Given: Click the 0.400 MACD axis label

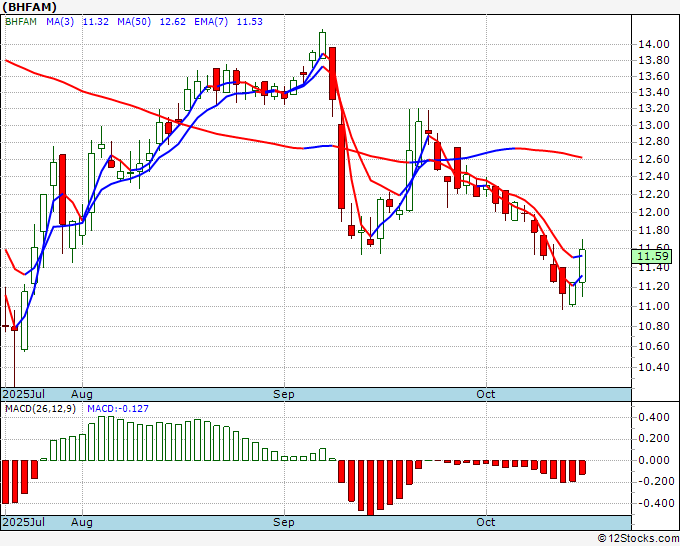Looking at the screenshot, I should point(654,418).
